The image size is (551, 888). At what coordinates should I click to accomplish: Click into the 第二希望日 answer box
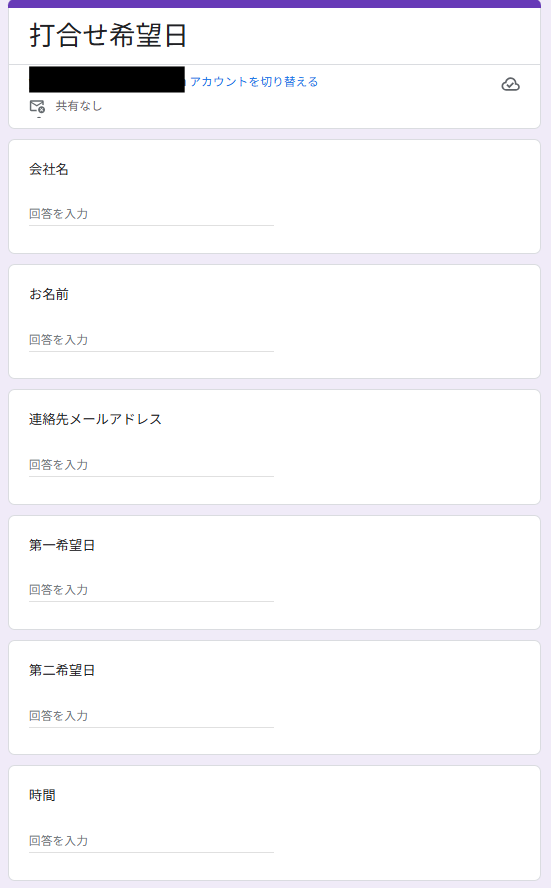pos(151,716)
